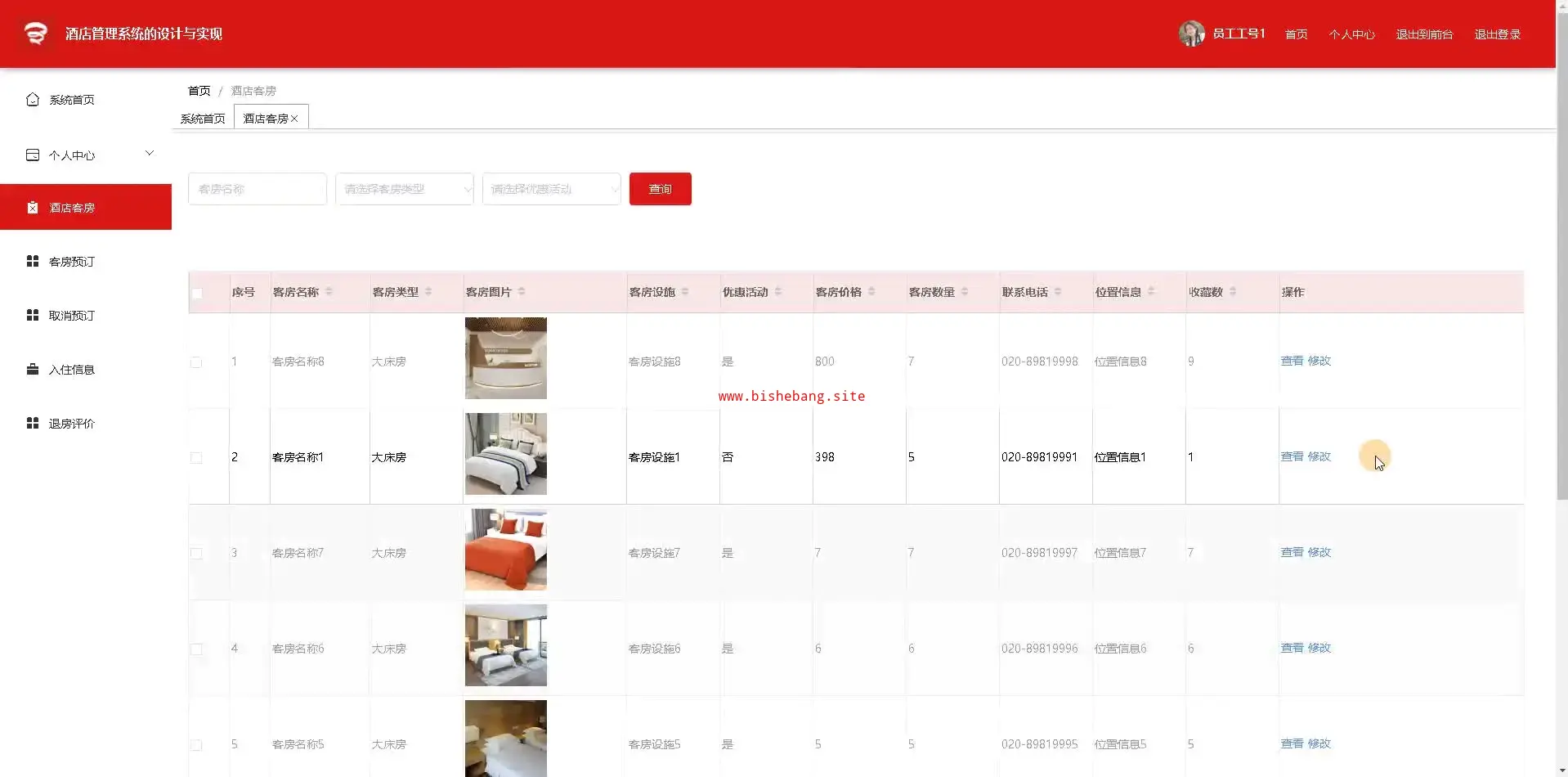Click the grid icon beside 退房评价
Image resolution: width=1568 pixels, height=777 pixels.
pos(33,424)
